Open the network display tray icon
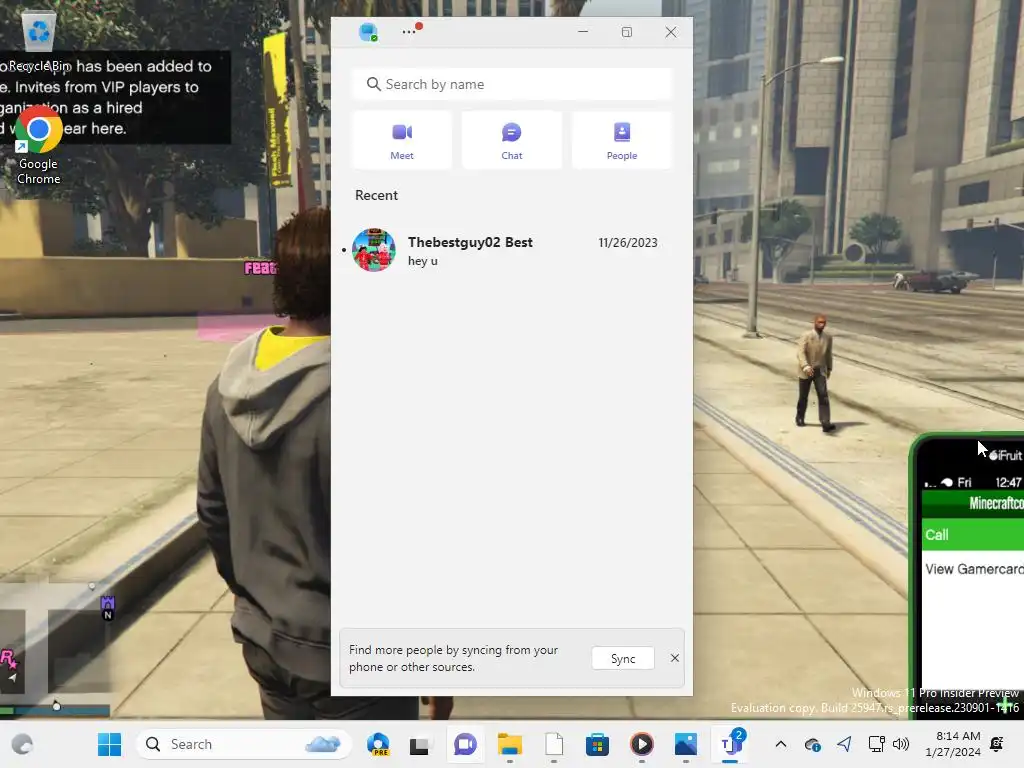 coord(876,744)
